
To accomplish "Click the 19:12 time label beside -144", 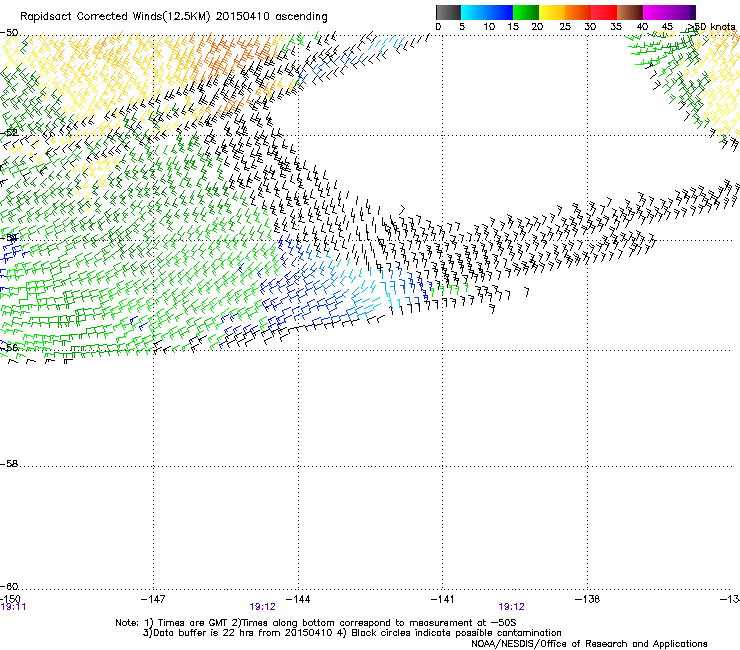I will coord(262,607).
